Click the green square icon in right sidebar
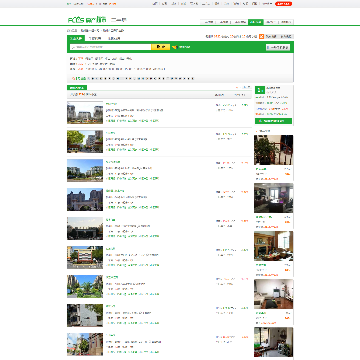The width and height of the screenshot is (360, 360). [260, 90]
